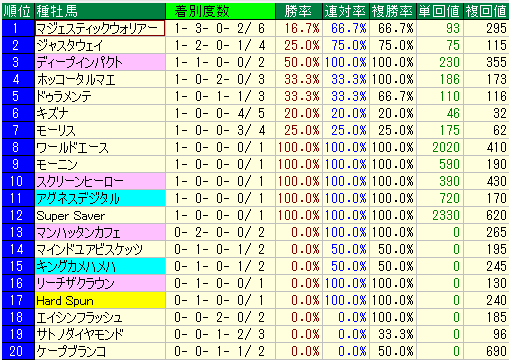Click rank number 17 cell
This screenshot has width=509, height=360.
(x=18, y=300)
